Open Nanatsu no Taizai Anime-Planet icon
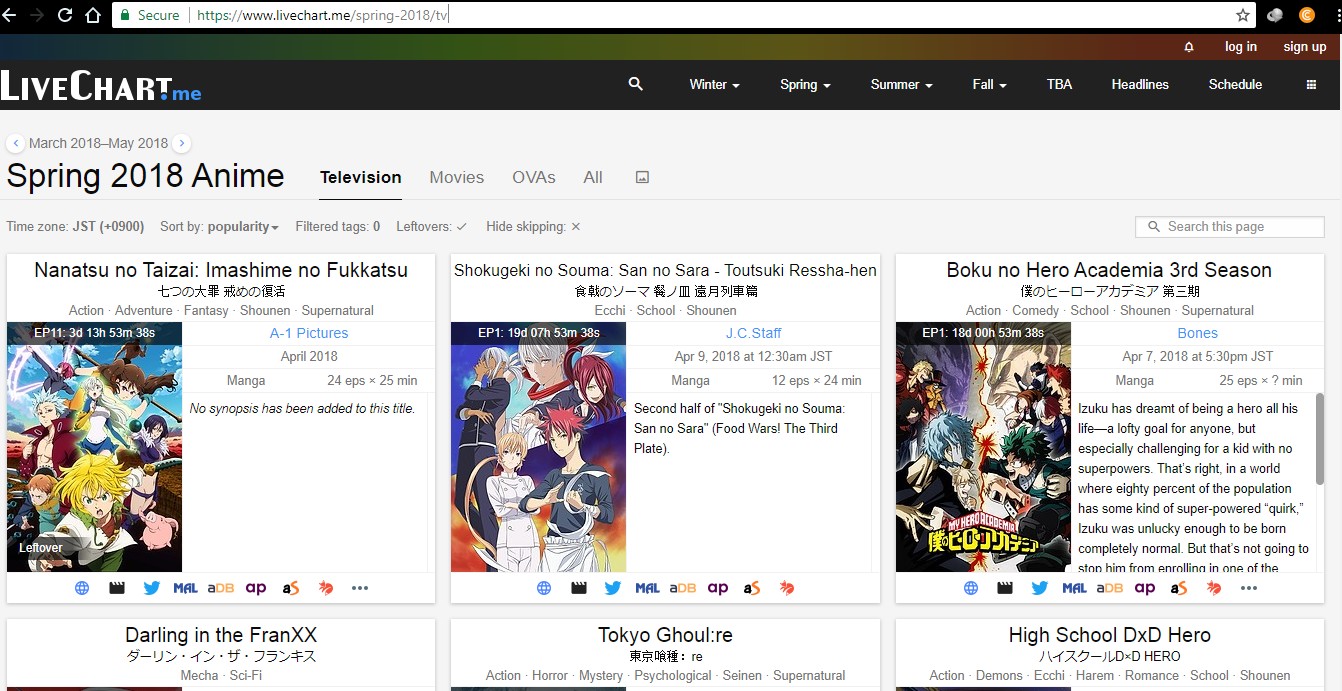The height and width of the screenshot is (691, 1342). 256,588
